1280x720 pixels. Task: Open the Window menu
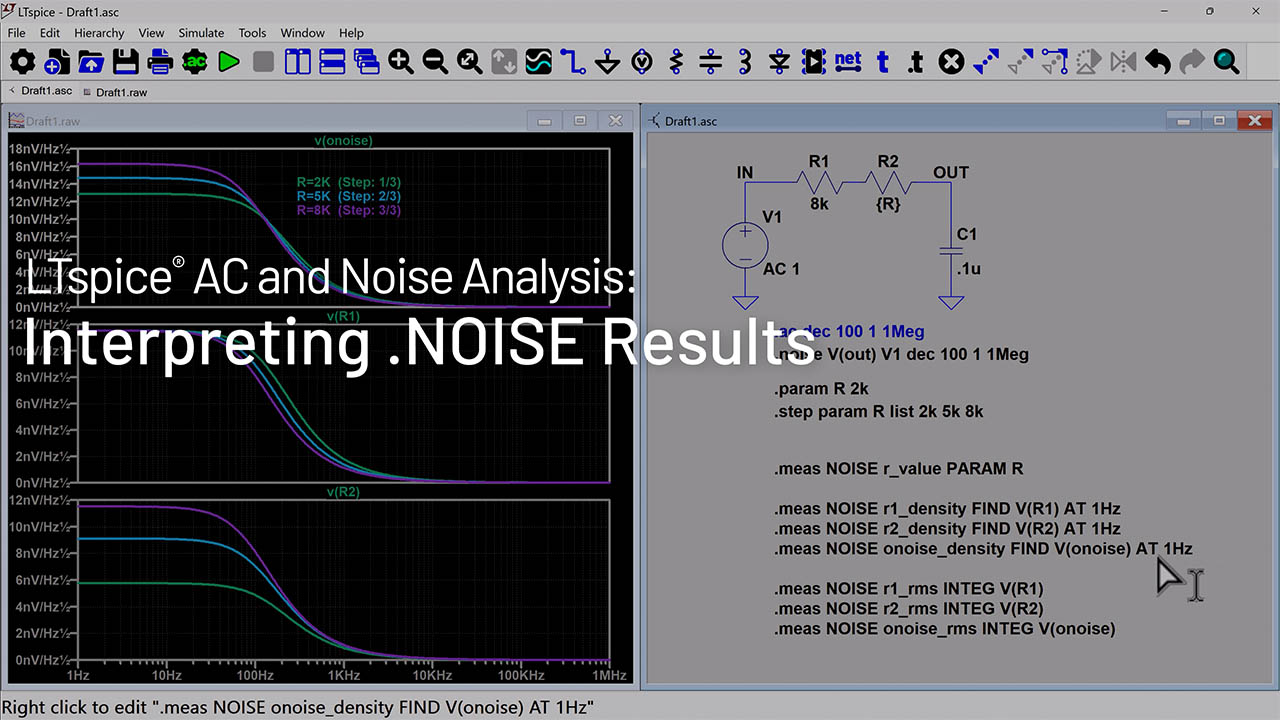coord(302,33)
